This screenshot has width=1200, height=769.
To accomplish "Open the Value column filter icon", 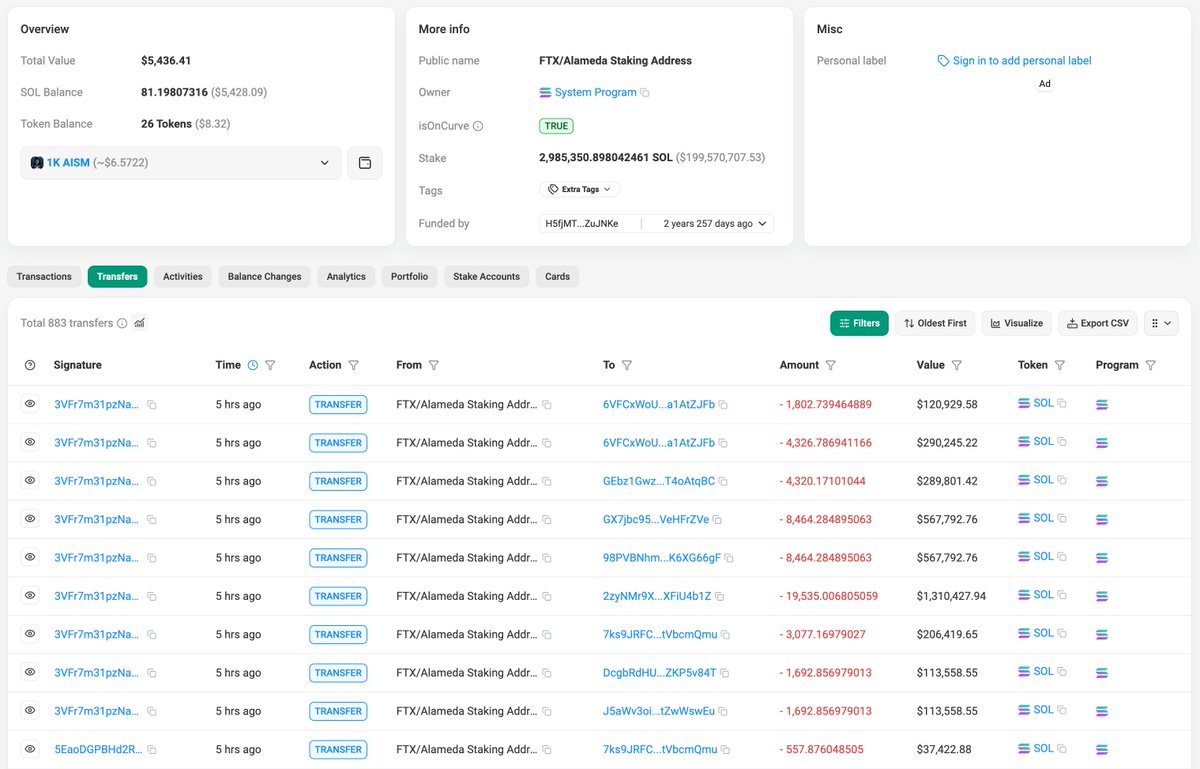I will 957,365.
